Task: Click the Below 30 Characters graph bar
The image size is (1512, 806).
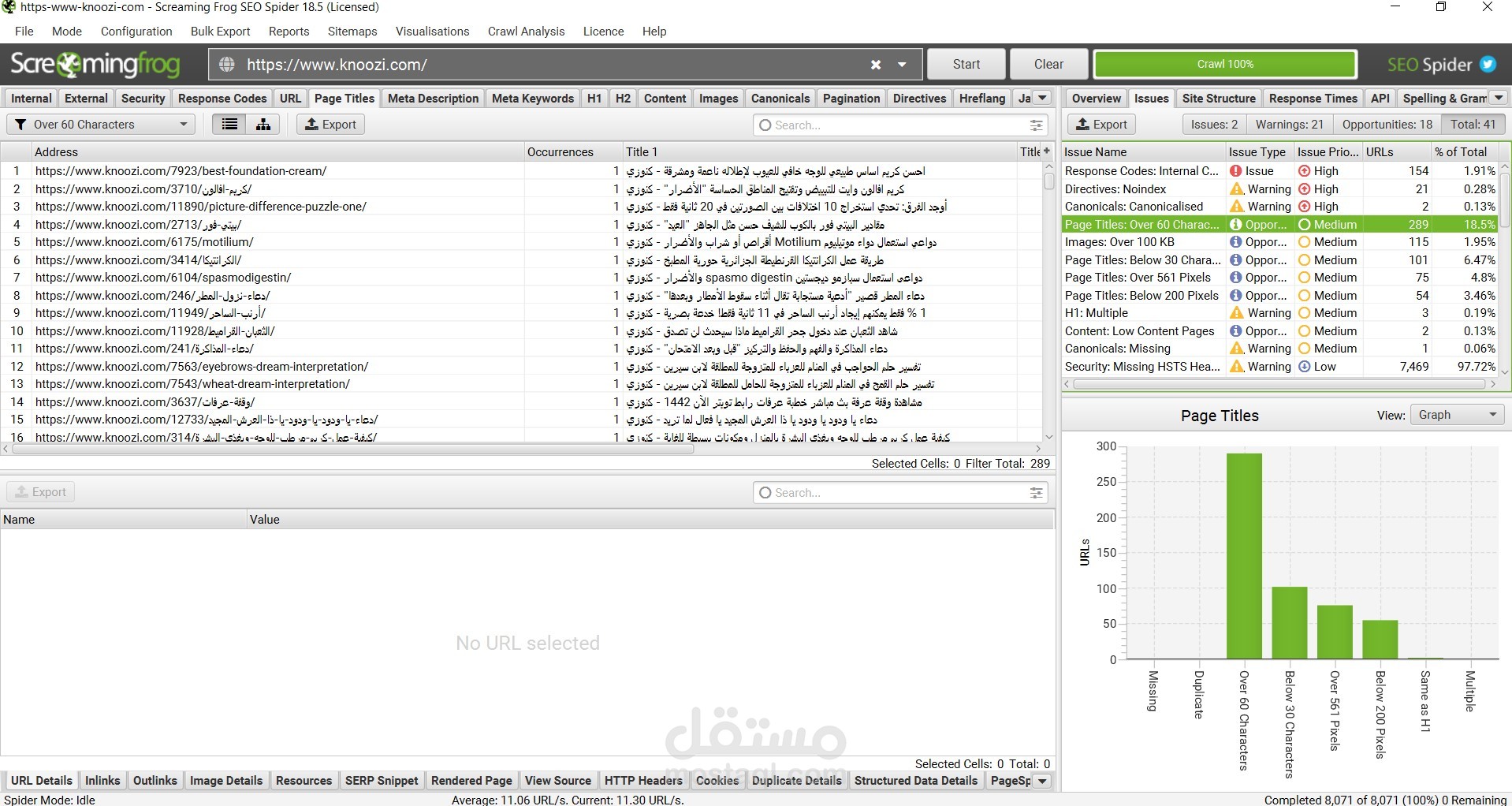Action: (1290, 623)
